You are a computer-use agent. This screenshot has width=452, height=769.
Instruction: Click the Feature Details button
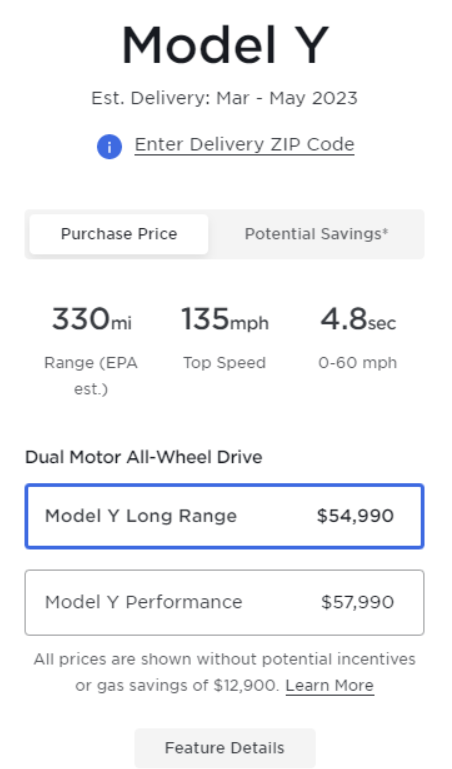225,748
